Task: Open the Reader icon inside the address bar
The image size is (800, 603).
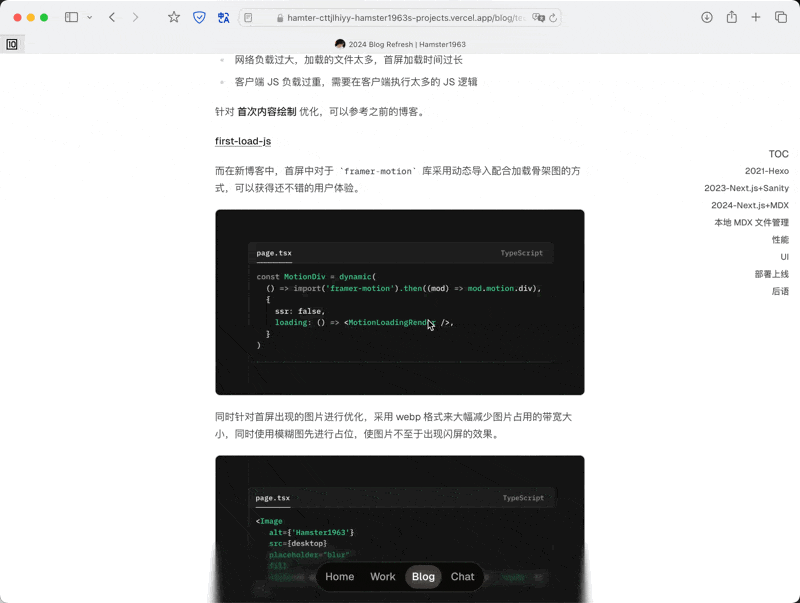Action: pos(247,17)
